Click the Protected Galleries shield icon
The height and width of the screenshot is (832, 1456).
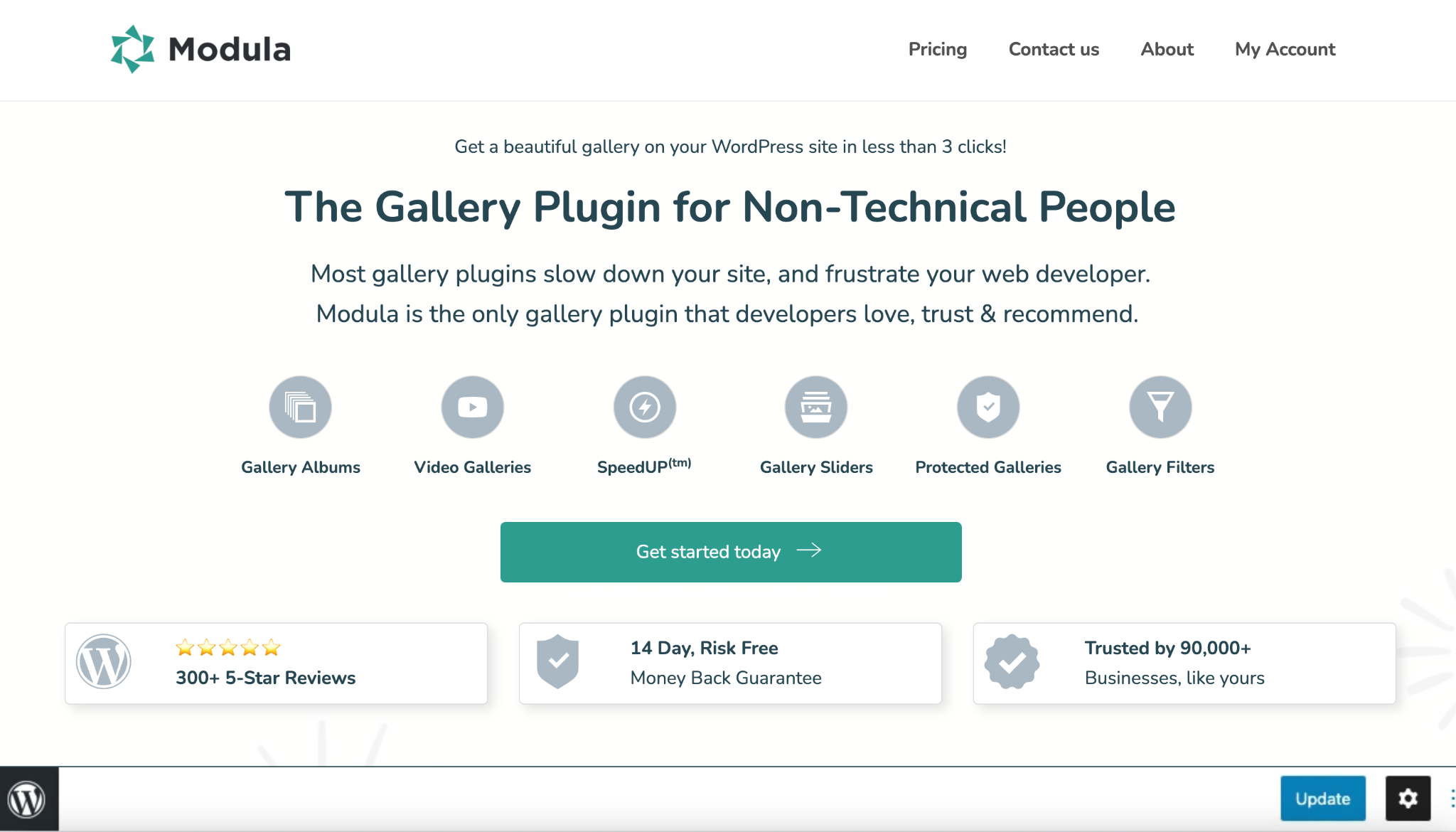point(988,407)
